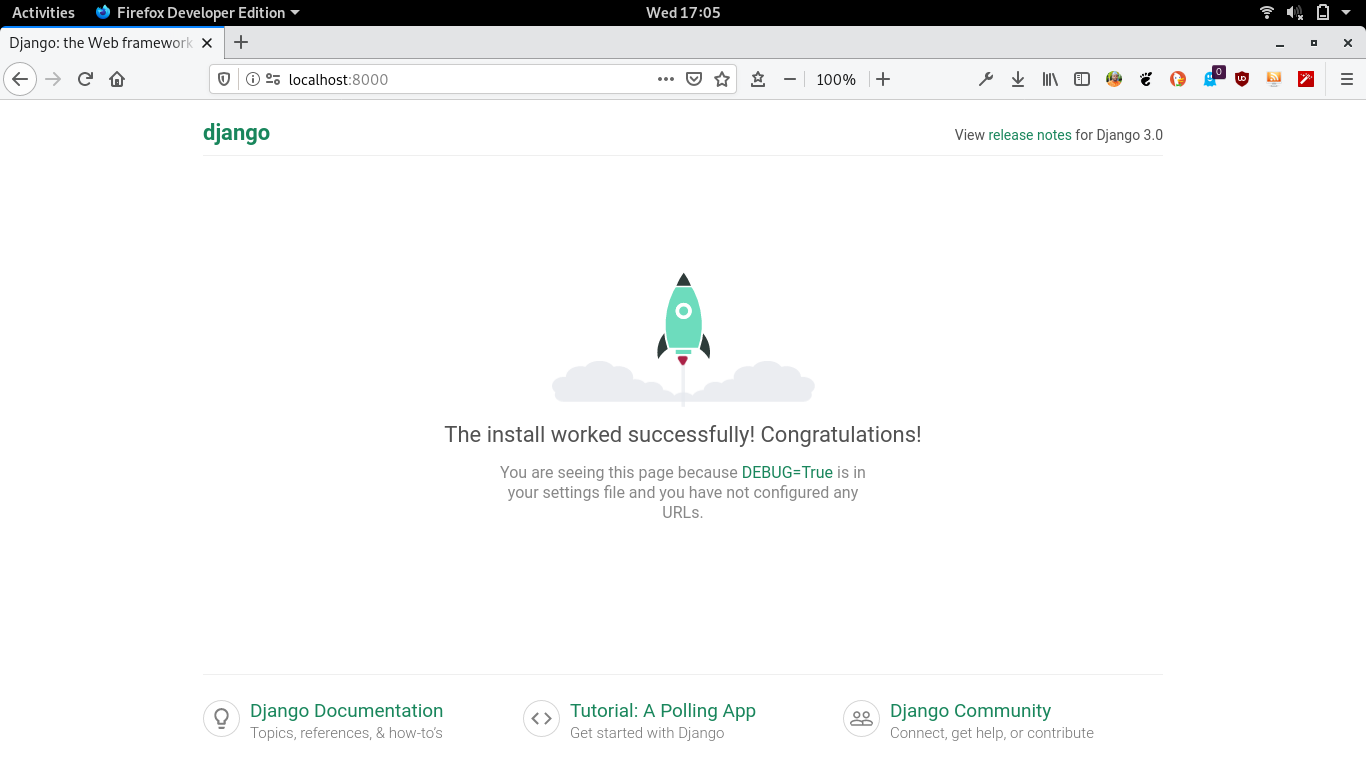Click the people community icon

click(861, 718)
